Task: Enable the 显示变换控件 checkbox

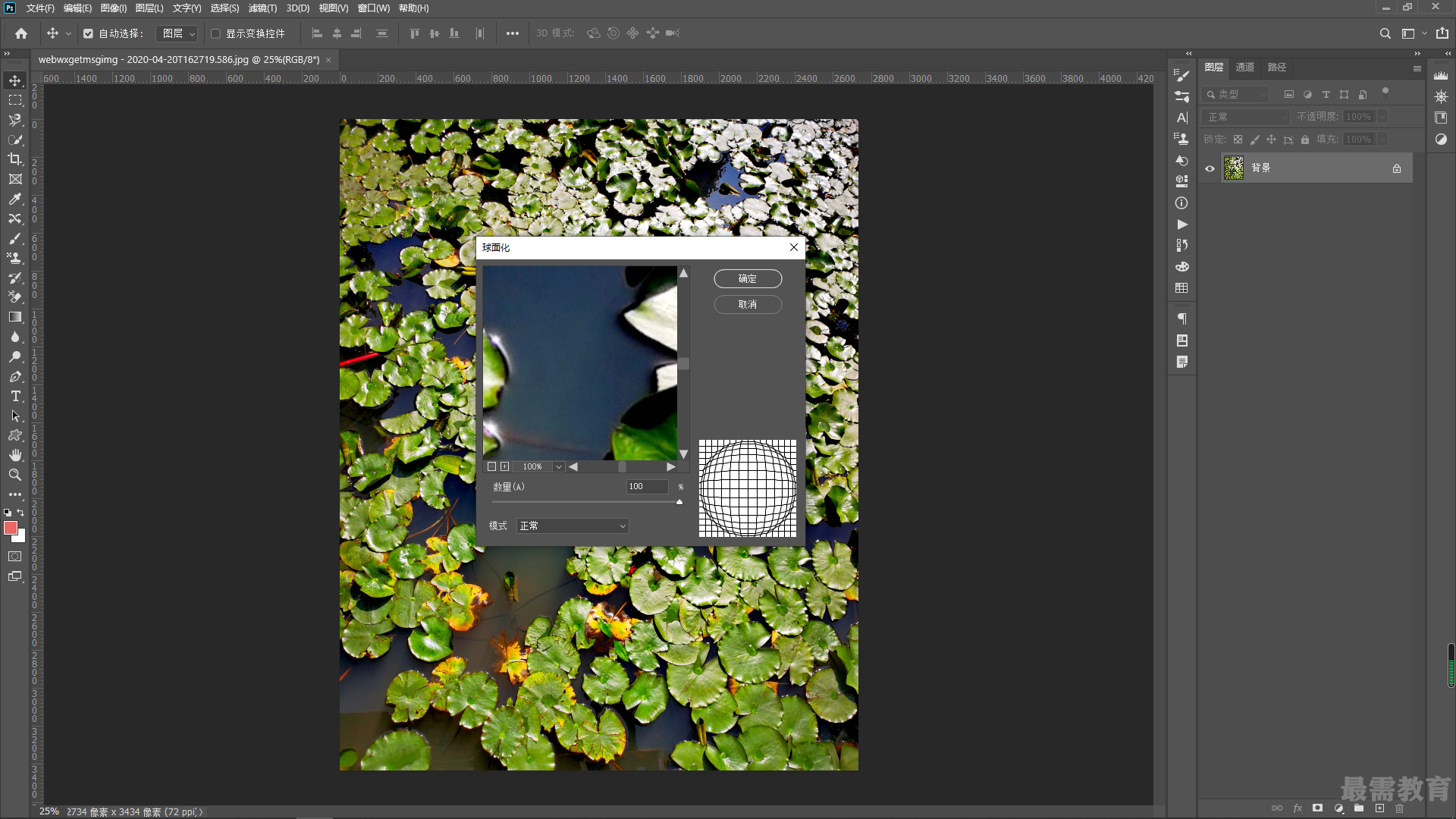Action: [x=215, y=33]
